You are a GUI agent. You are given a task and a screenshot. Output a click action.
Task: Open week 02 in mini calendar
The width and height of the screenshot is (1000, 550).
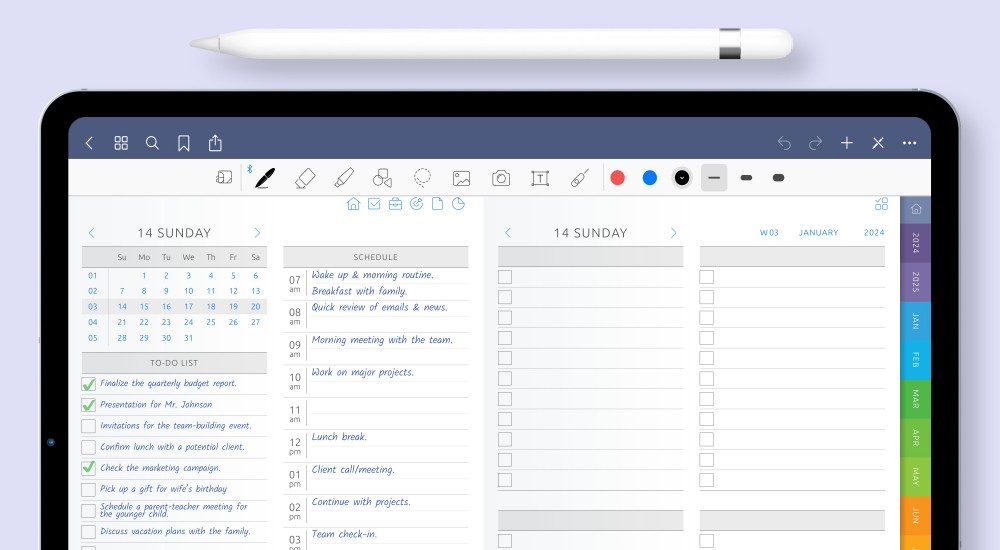click(x=93, y=291)
